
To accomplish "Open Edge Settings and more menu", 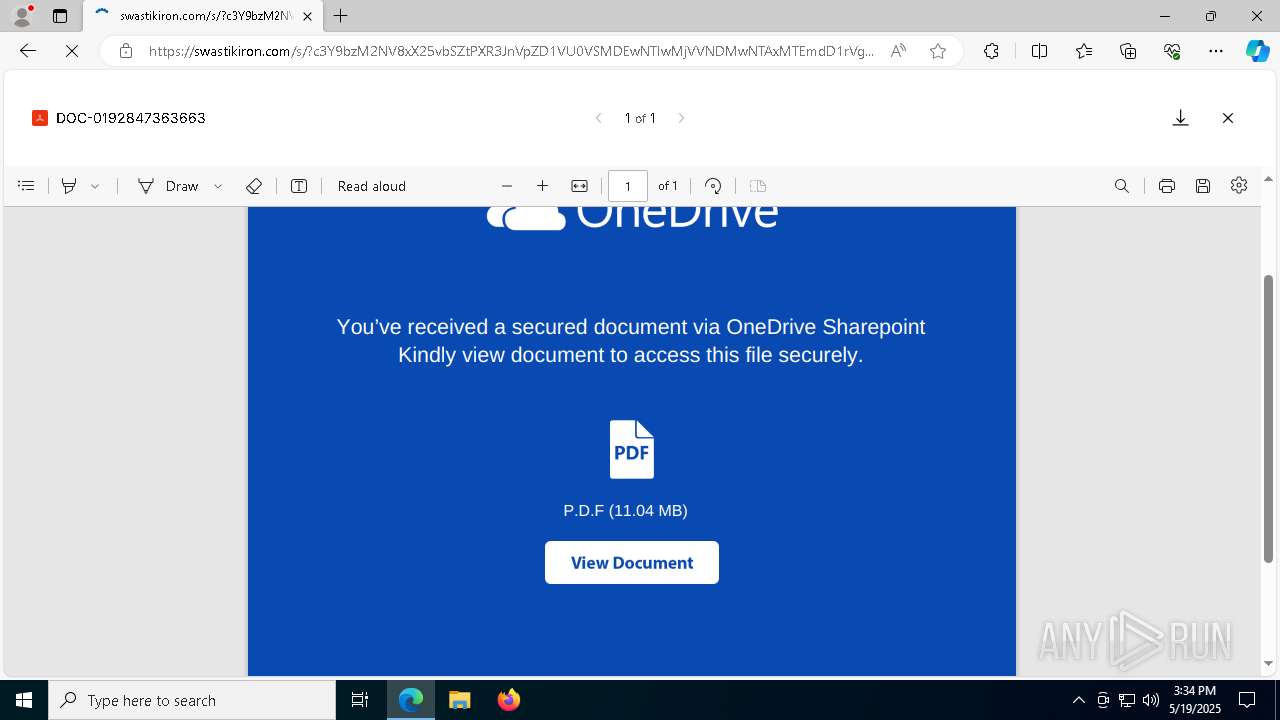I will [1216, 51].
